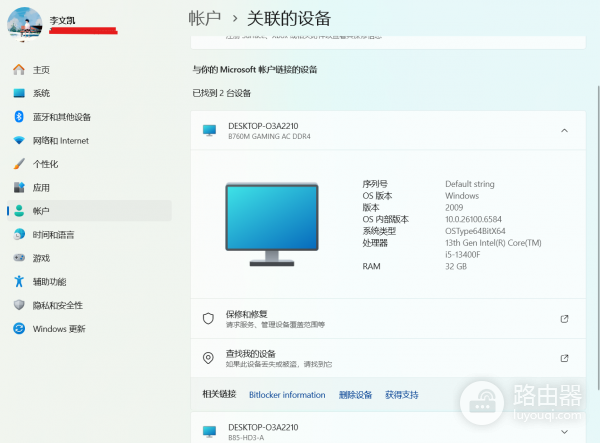
Task: Click the i5-13400F processor text
Action: pos(462,255)
